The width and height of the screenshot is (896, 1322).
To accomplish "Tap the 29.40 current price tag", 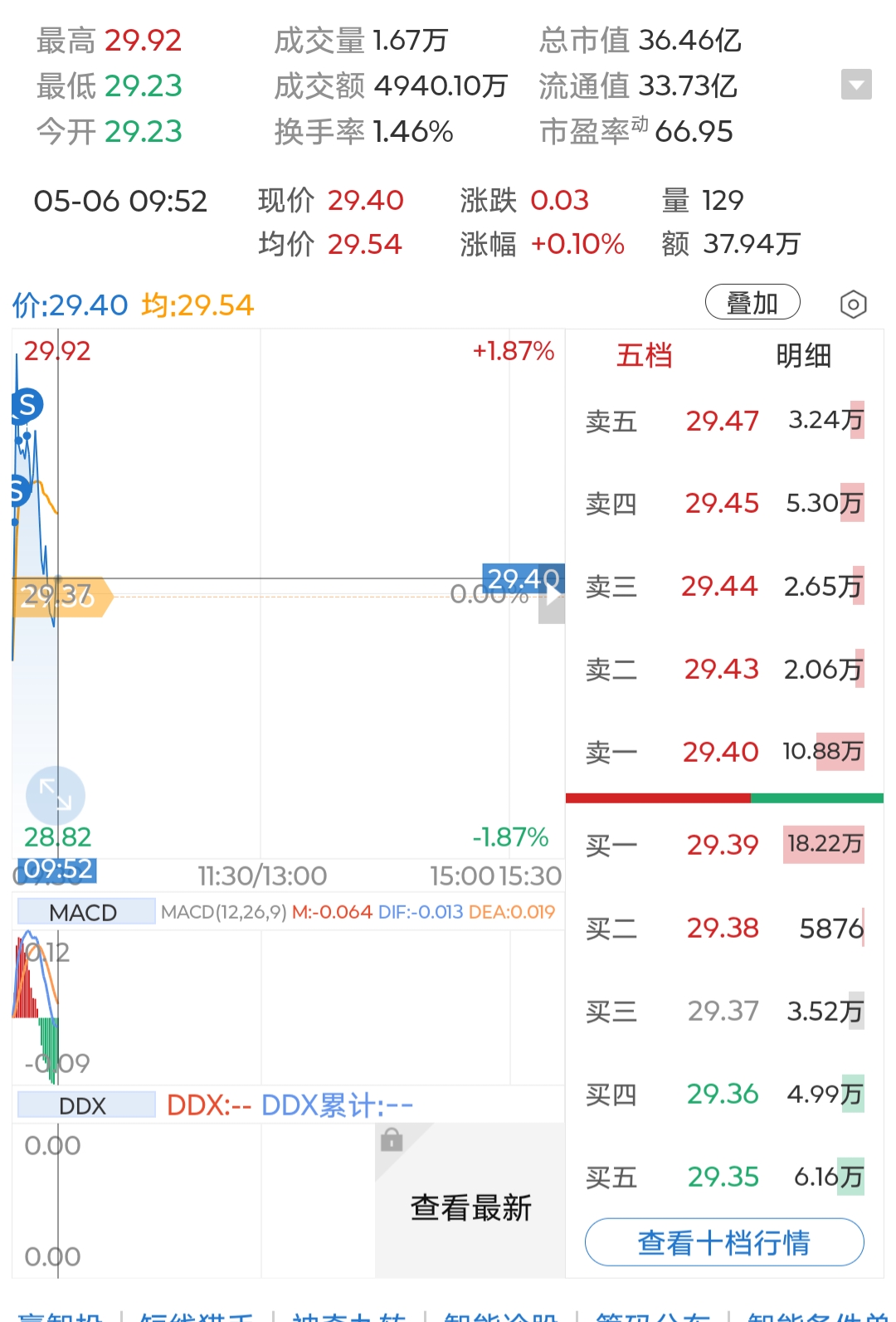I will (x=523, y=578).
